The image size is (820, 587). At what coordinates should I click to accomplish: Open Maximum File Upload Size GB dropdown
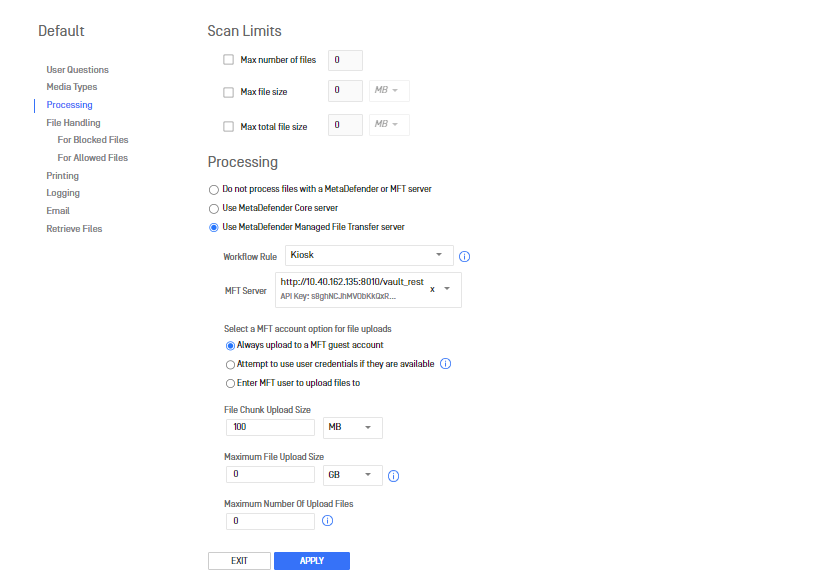pyautogui.click(x=352, y=475)
